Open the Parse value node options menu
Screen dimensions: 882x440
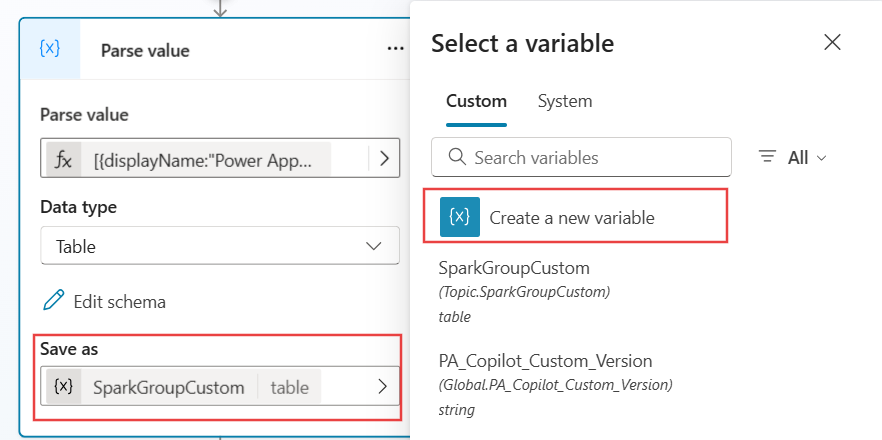tap(396, 49)
